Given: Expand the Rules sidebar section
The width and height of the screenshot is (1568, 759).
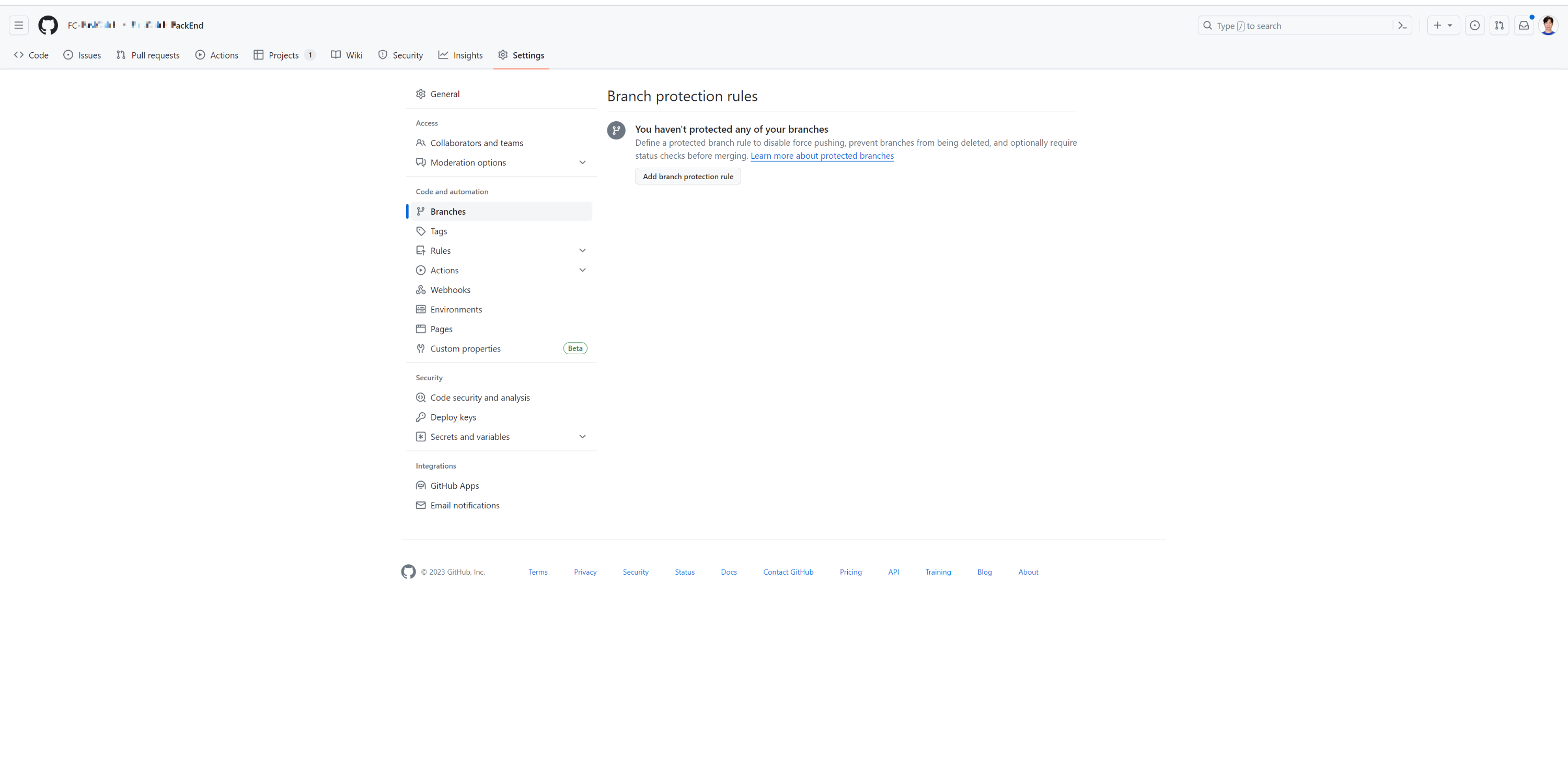Looking at the screenshot, I should 582,251.
